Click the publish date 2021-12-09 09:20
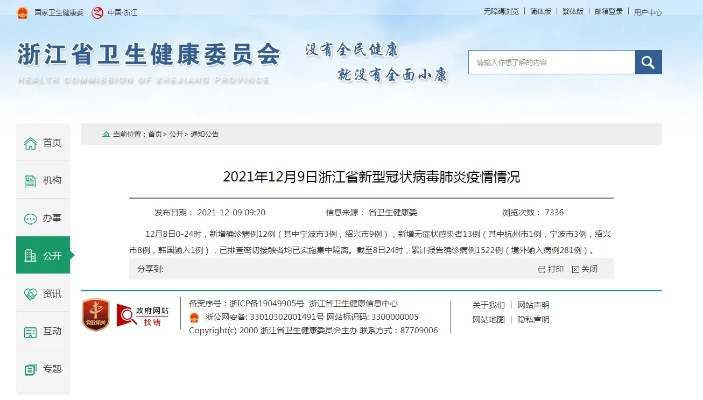The image size is (703, 400). coord(231,212)
